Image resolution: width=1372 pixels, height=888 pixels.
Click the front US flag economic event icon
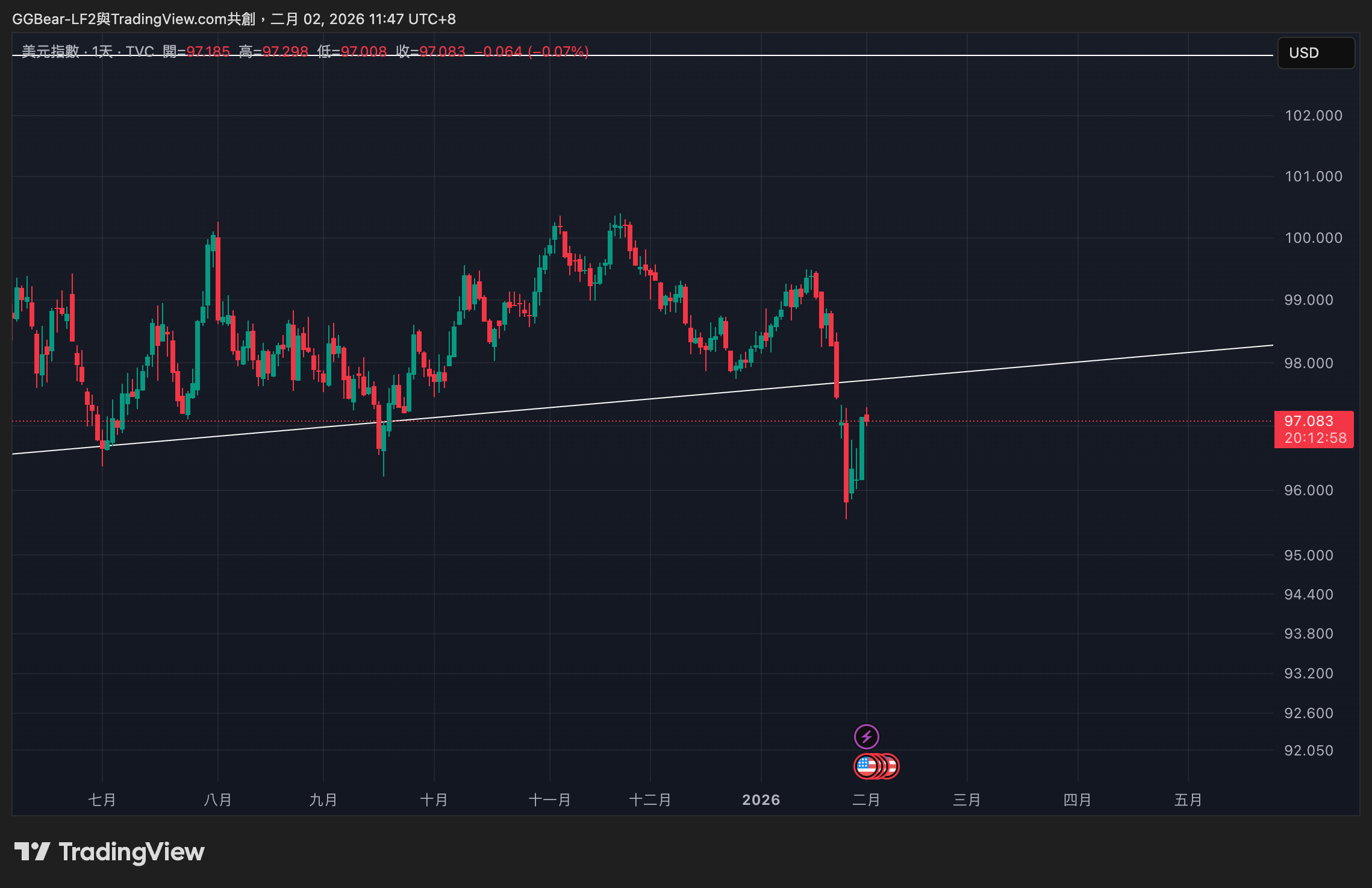point(866,766)
